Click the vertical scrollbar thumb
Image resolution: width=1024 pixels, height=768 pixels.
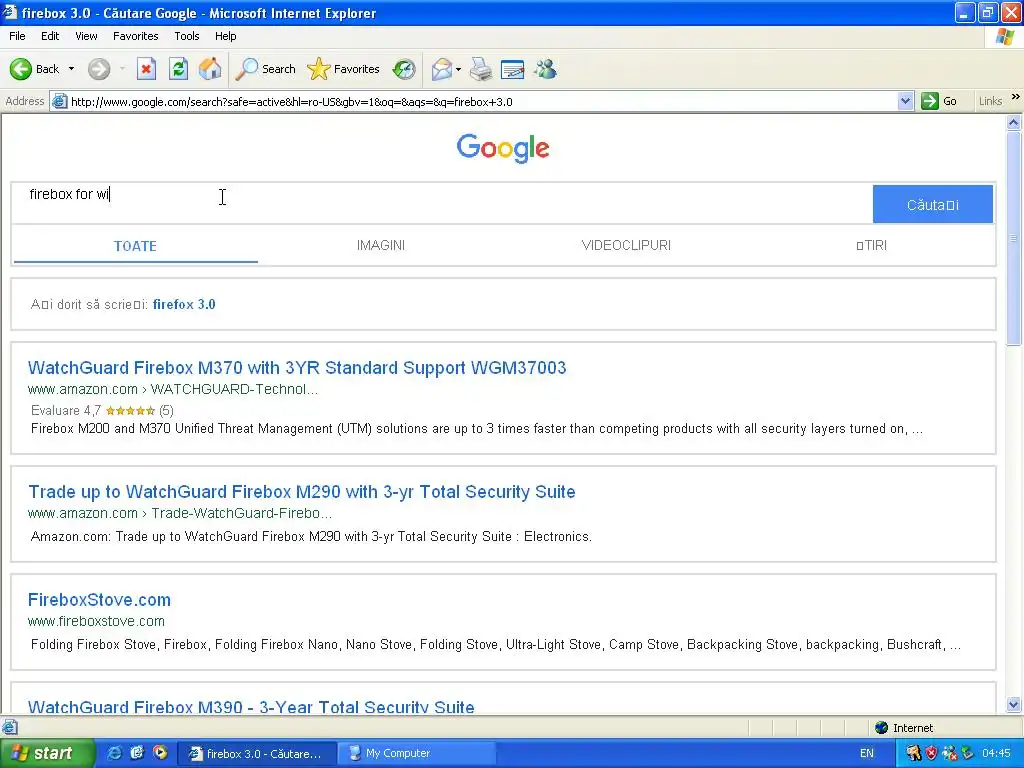pos(1014,238)
